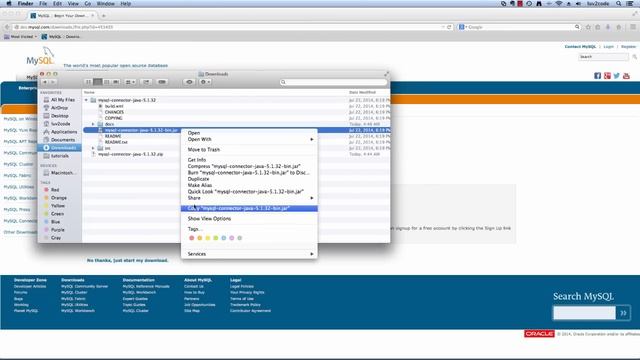Screen dimensions: 640x360
Task: Open the Legal Policies footer link
Action: click(x=242, y=287)
